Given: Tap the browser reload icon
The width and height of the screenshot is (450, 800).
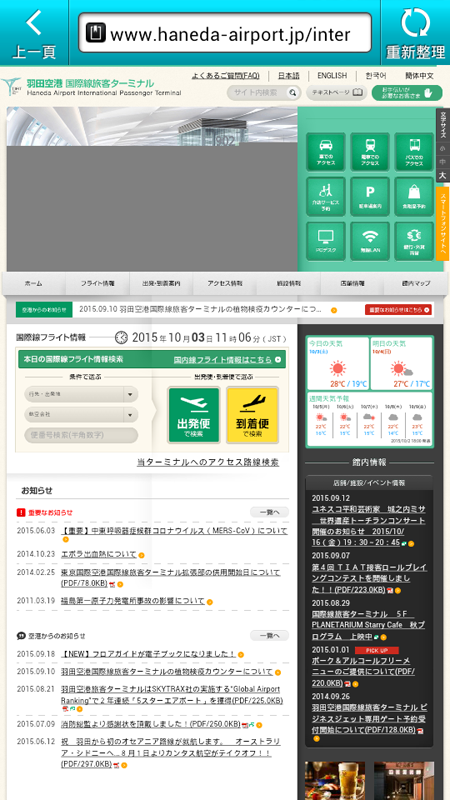Looking at the screenshot, I should coord(415,23).
